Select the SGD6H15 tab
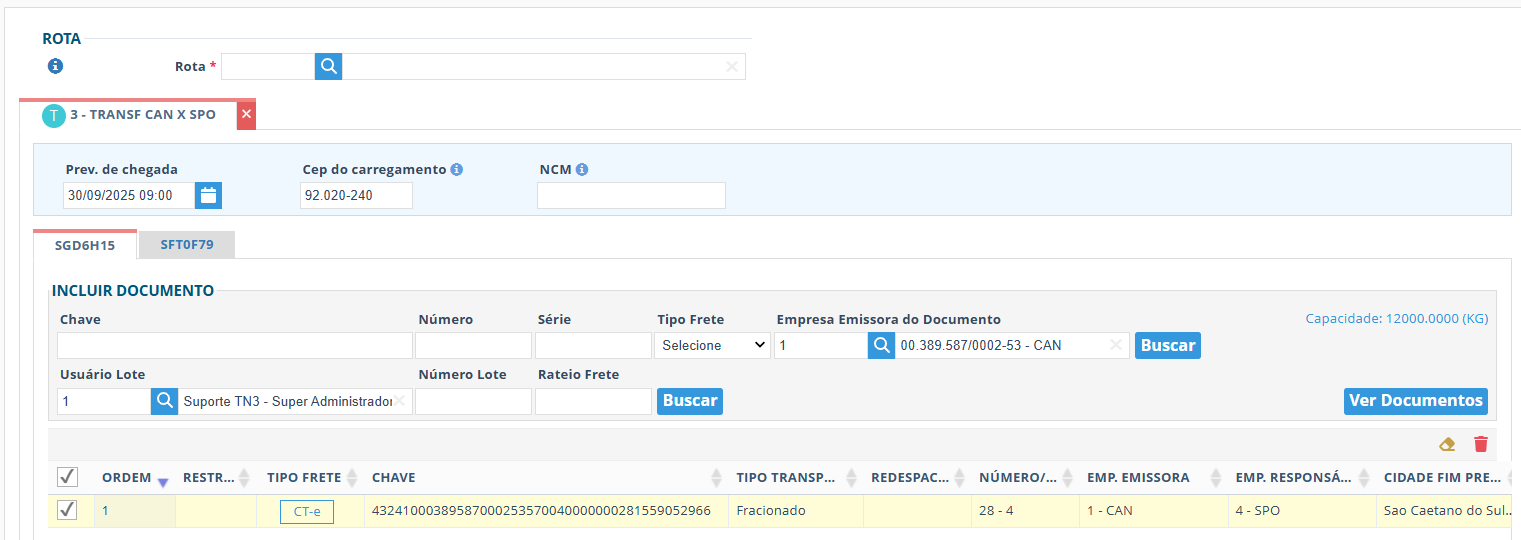Image resolution: width=1521 pixels, height=540 pixels. pyautogui.click(x=85, y=245)
